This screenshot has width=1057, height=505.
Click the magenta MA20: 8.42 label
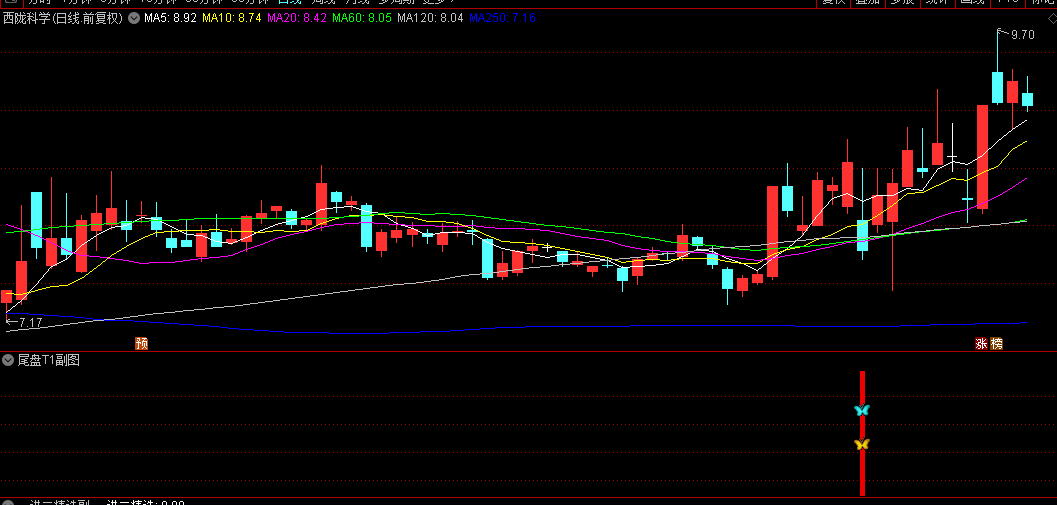coord(297,18)
